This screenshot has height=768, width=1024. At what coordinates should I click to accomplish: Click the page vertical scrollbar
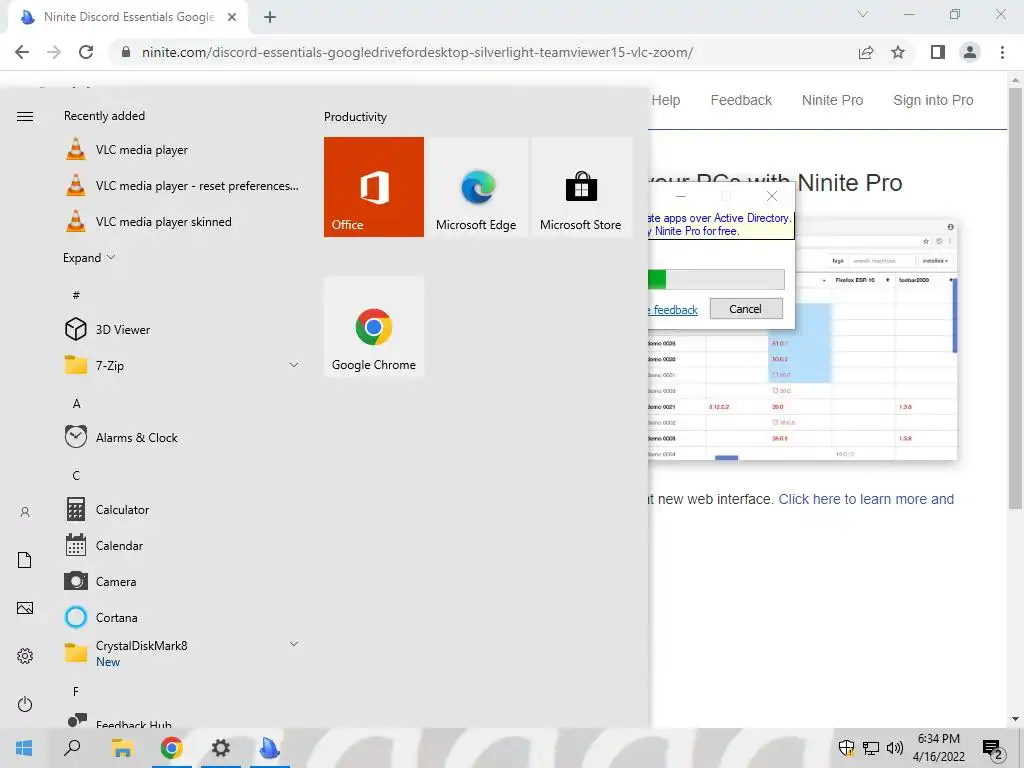click(1015, 296)
